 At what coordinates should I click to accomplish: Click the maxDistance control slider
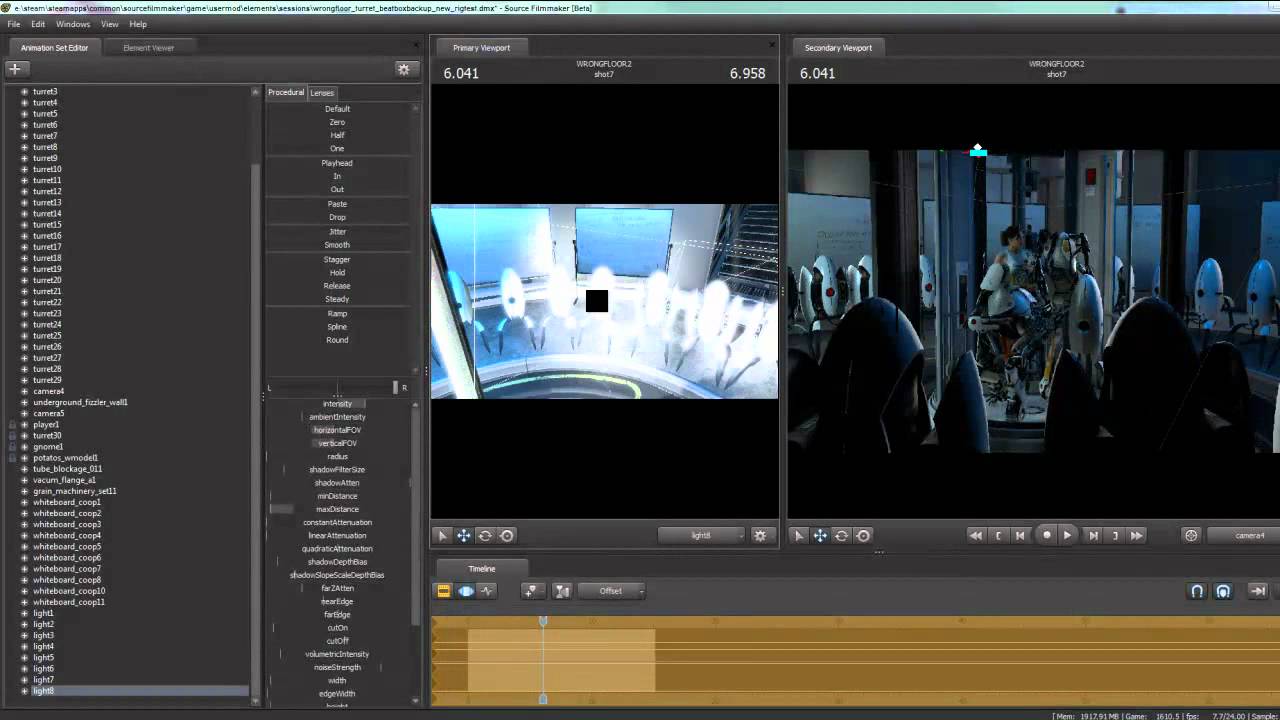pos(337,510)
